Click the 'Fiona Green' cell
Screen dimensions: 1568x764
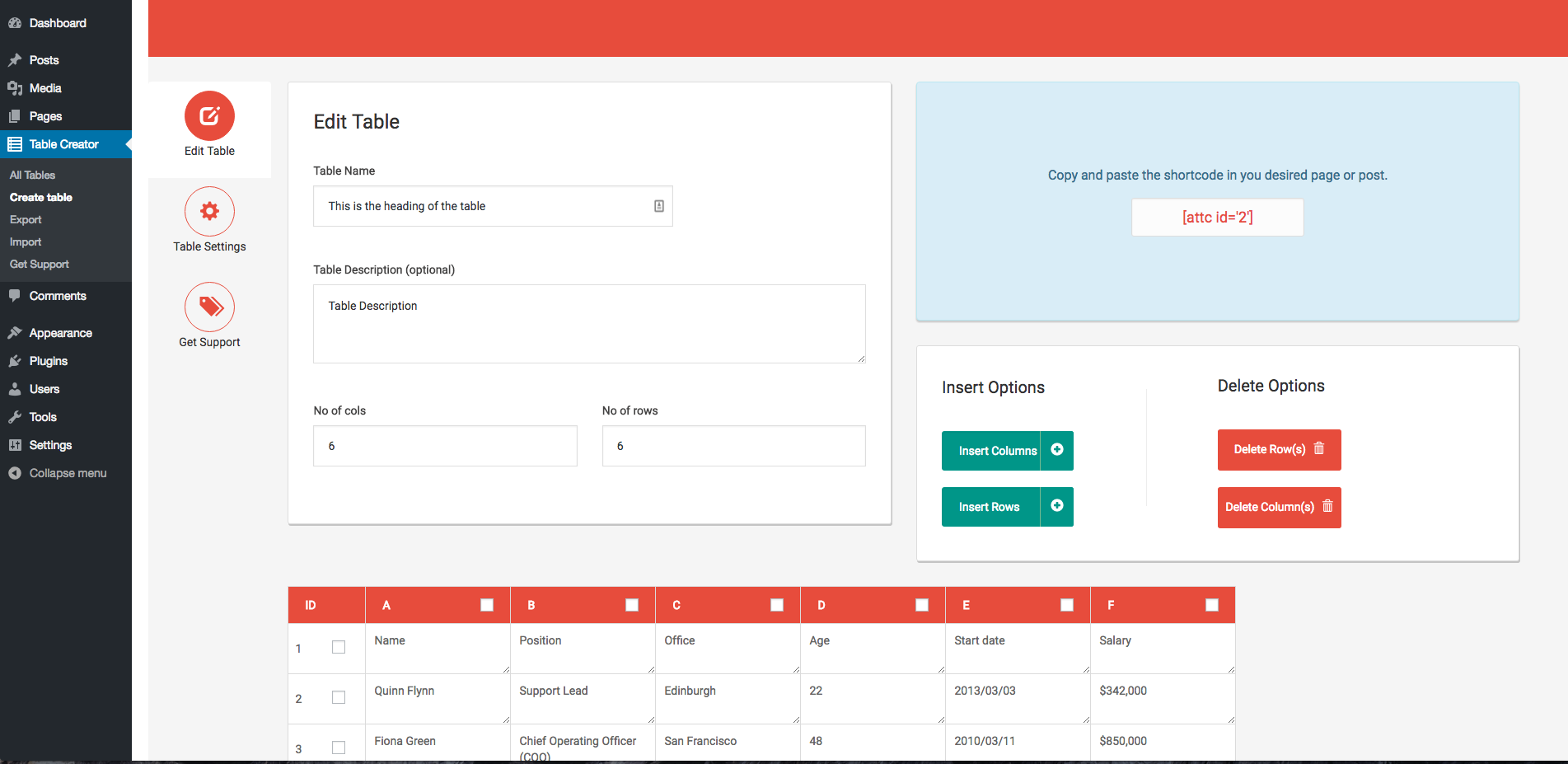[x=438, y=743]
